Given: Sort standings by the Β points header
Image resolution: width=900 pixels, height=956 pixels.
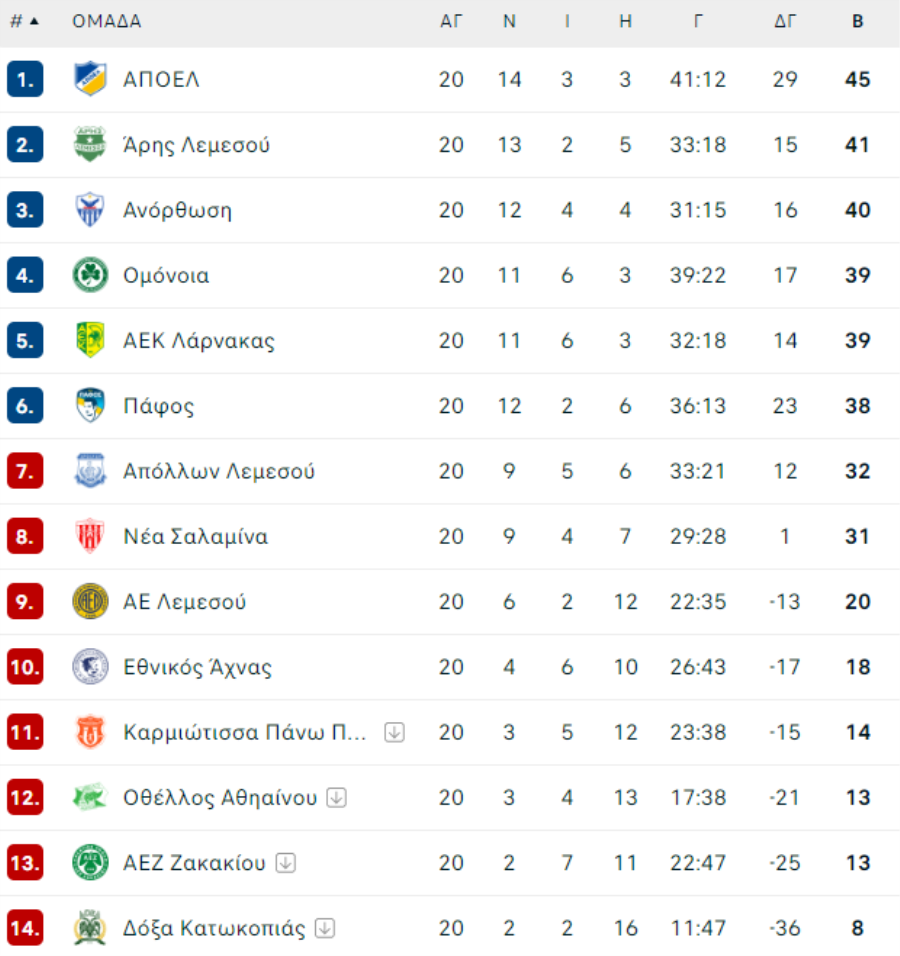Looking at the screenshot, I should coord(857,21).
